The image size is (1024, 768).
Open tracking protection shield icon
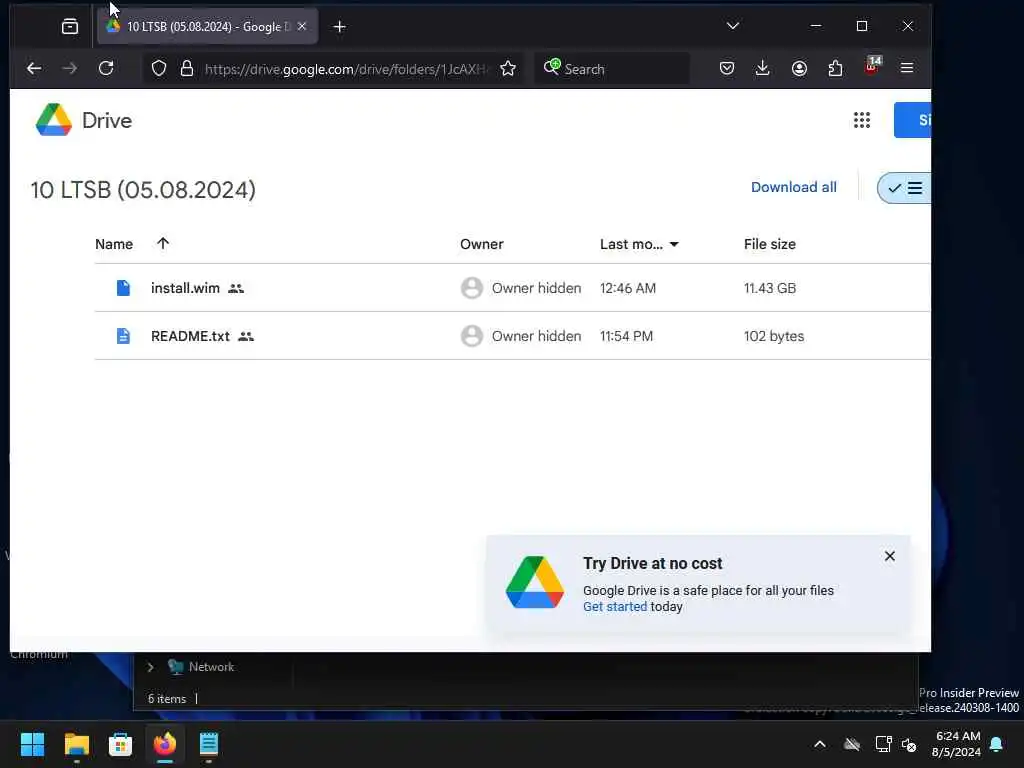pyautogui.click(x=159, y=69)
